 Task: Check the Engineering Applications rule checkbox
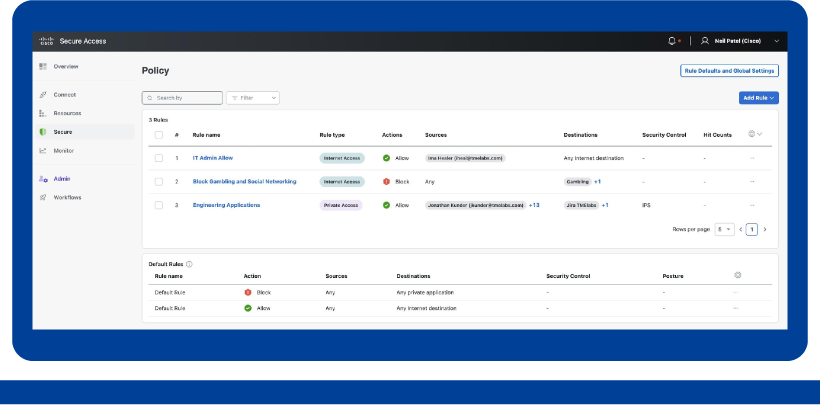(158, 205)
